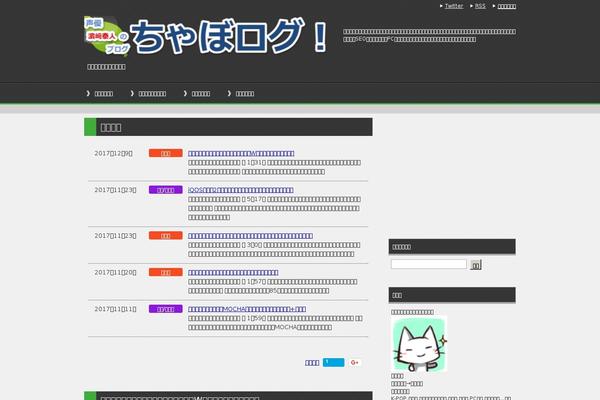Click the blue Twitter share button

point(333,362)
